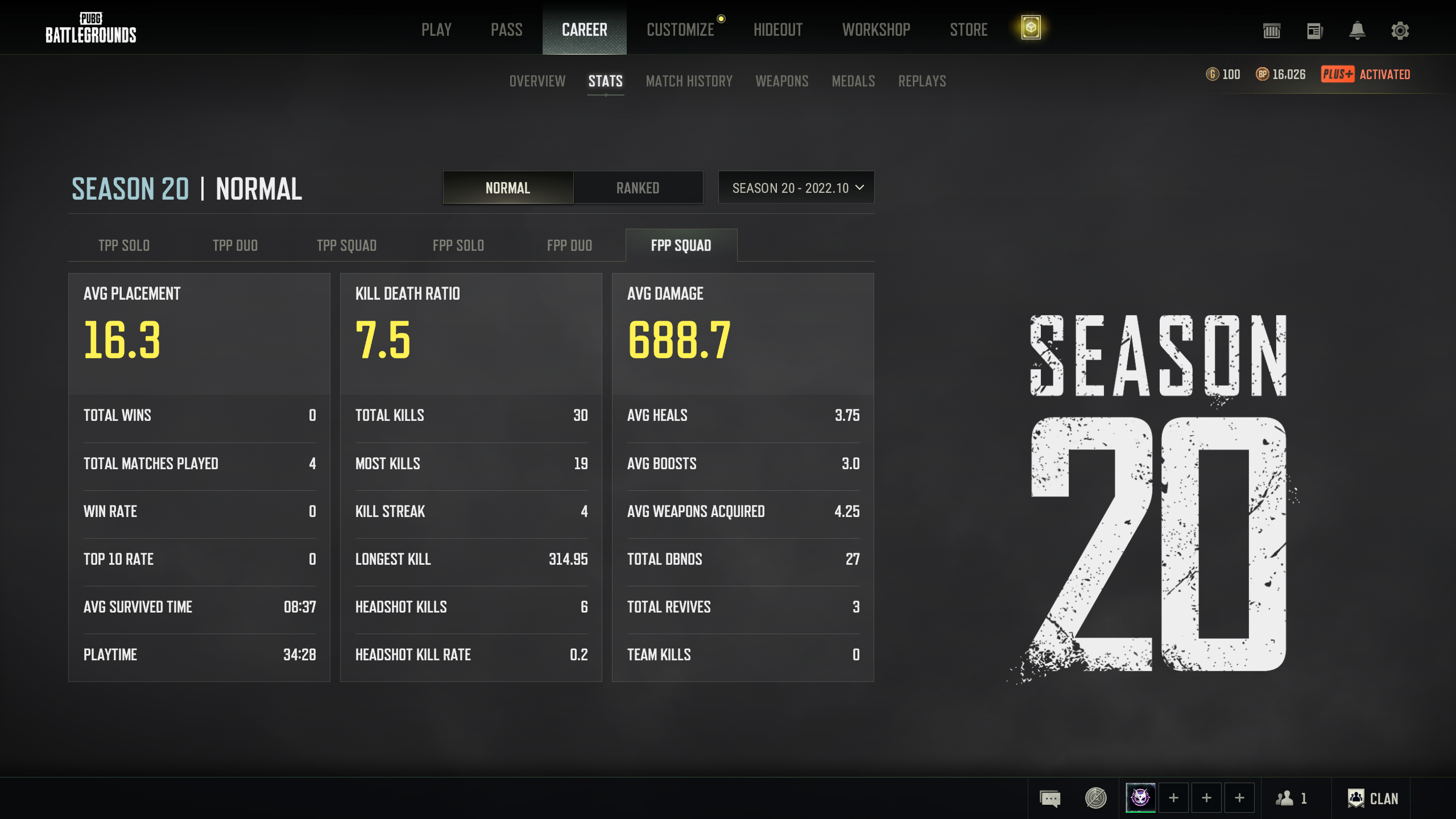Click the Avg Placement 16.3 value
This screenshot has width=1456, height=819.
pos(122,340)
